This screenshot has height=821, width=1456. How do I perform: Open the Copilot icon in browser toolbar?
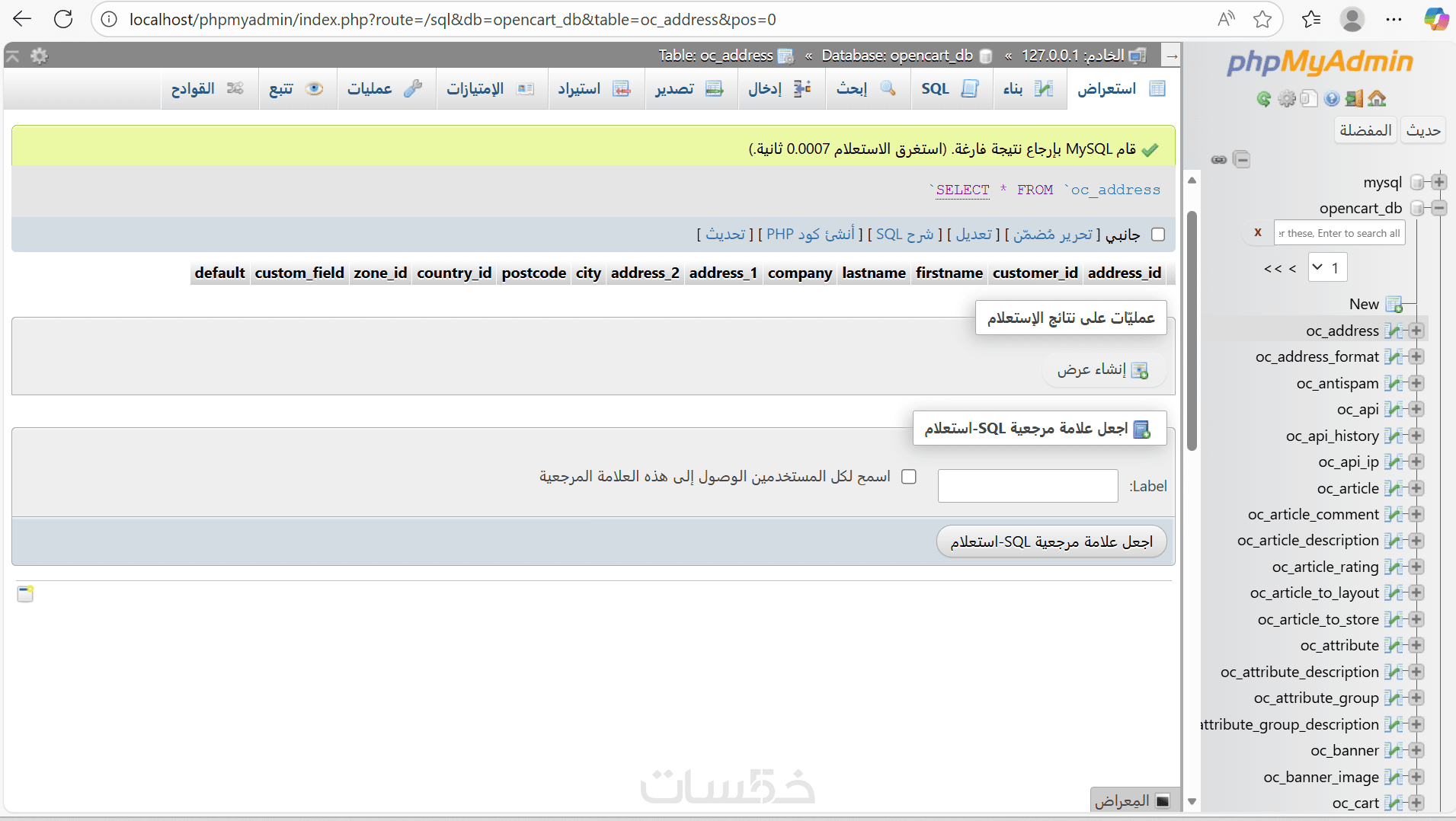1436,19
